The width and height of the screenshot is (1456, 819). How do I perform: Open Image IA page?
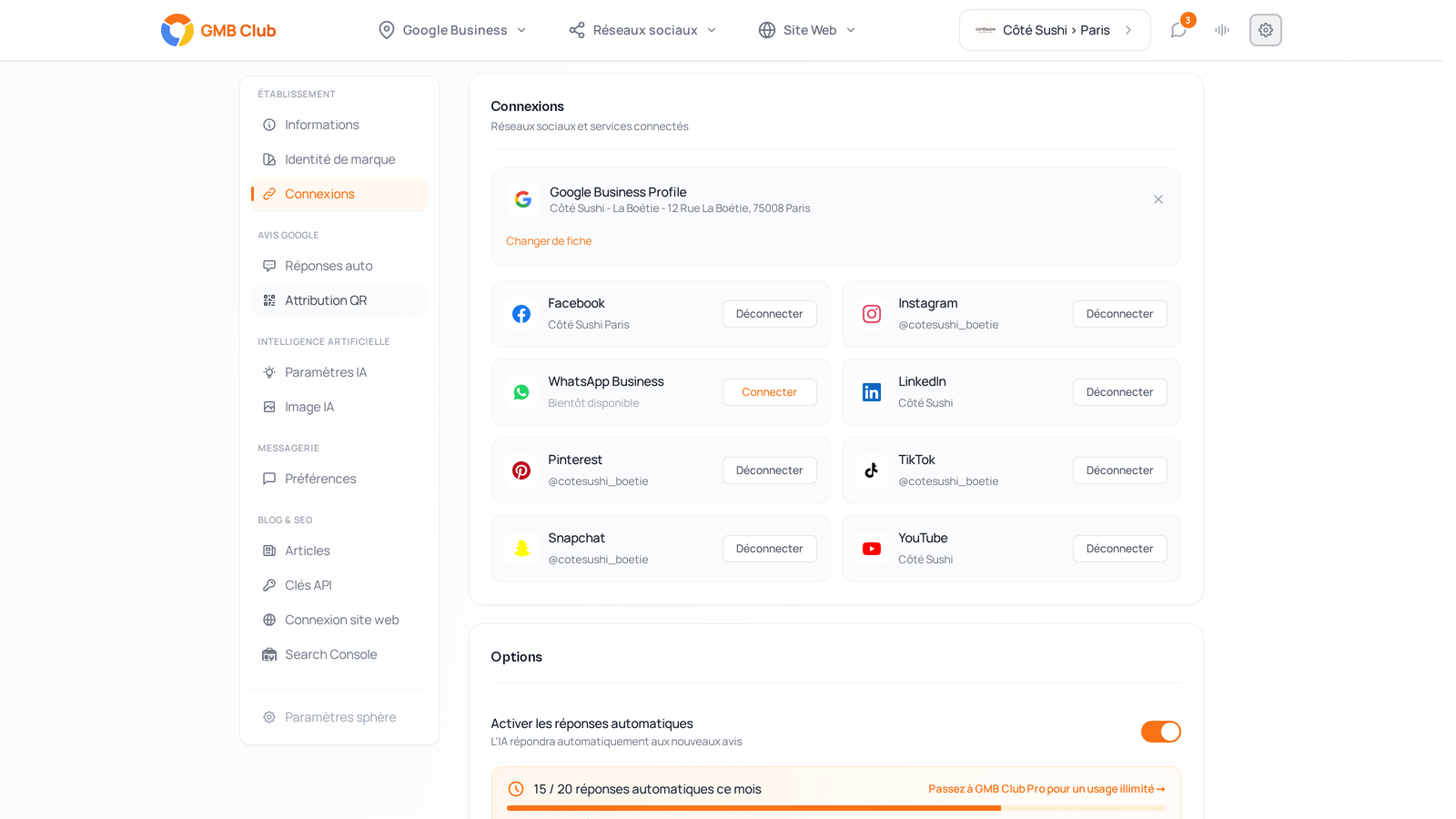click(x=339, y=407)
